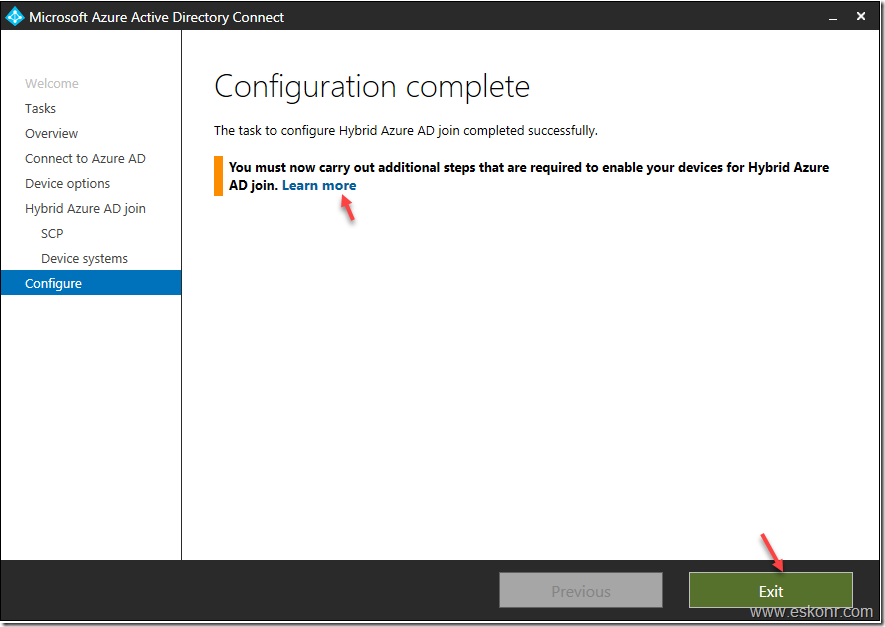This screenshot has width=885, height=627.
Task: Click the greyed-out Previous button
Action: click(581, 590)
